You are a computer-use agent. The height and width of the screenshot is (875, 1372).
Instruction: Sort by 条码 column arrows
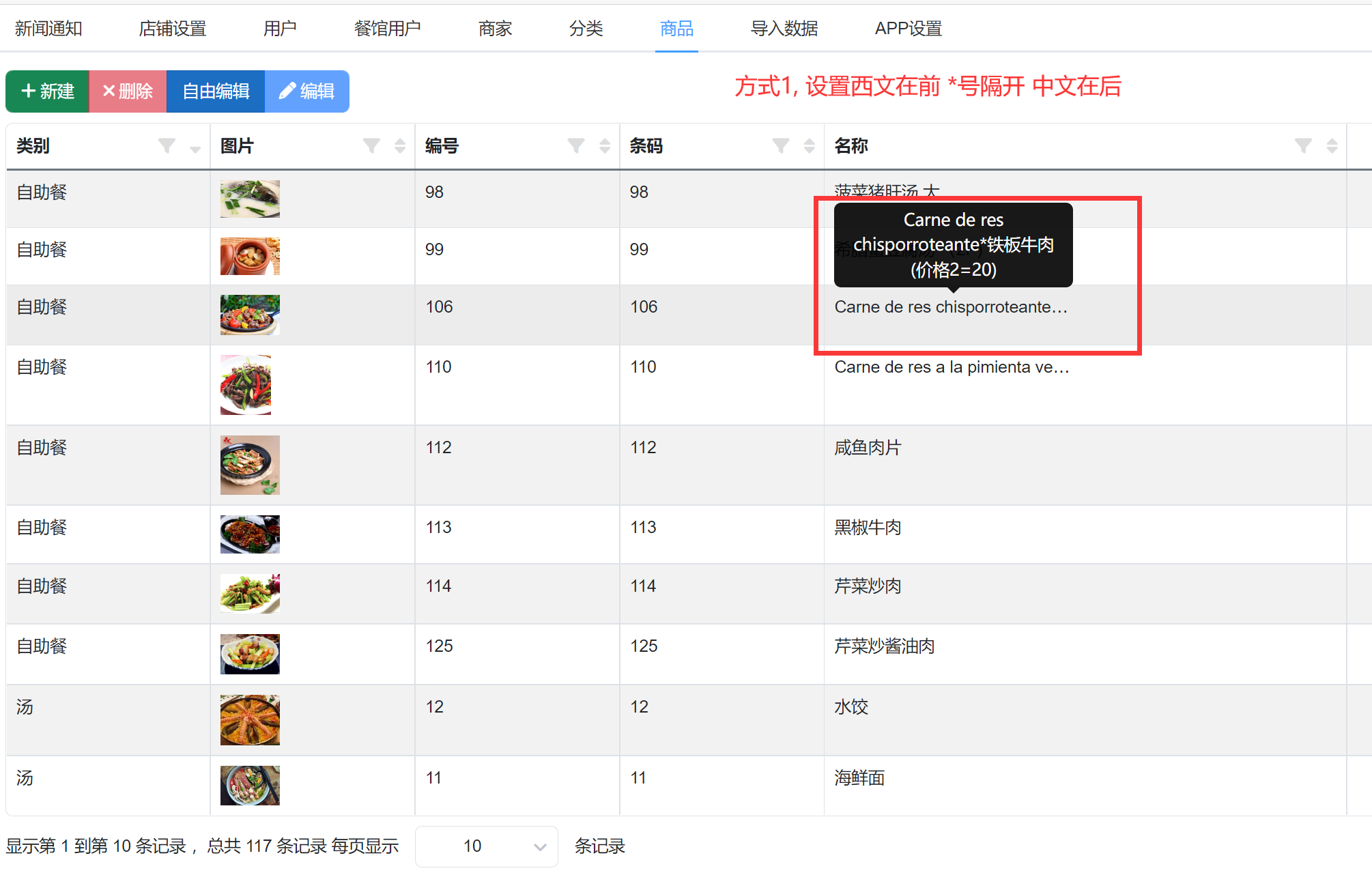pos(810,145)
